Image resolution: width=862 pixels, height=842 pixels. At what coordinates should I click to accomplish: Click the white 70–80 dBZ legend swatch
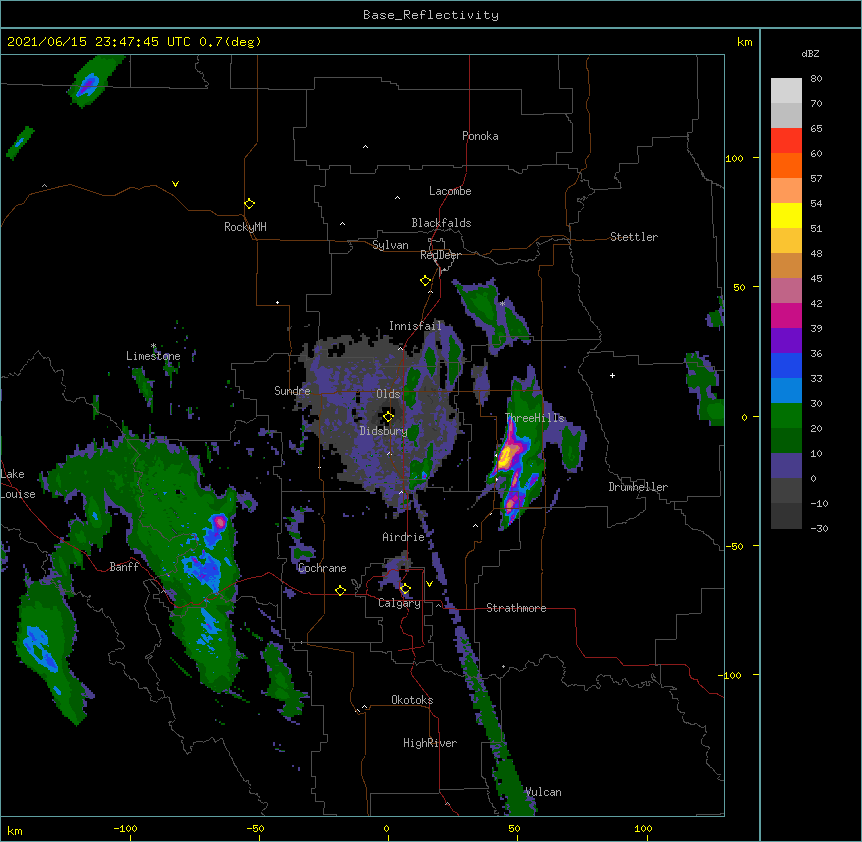click(x=786, y=91)
